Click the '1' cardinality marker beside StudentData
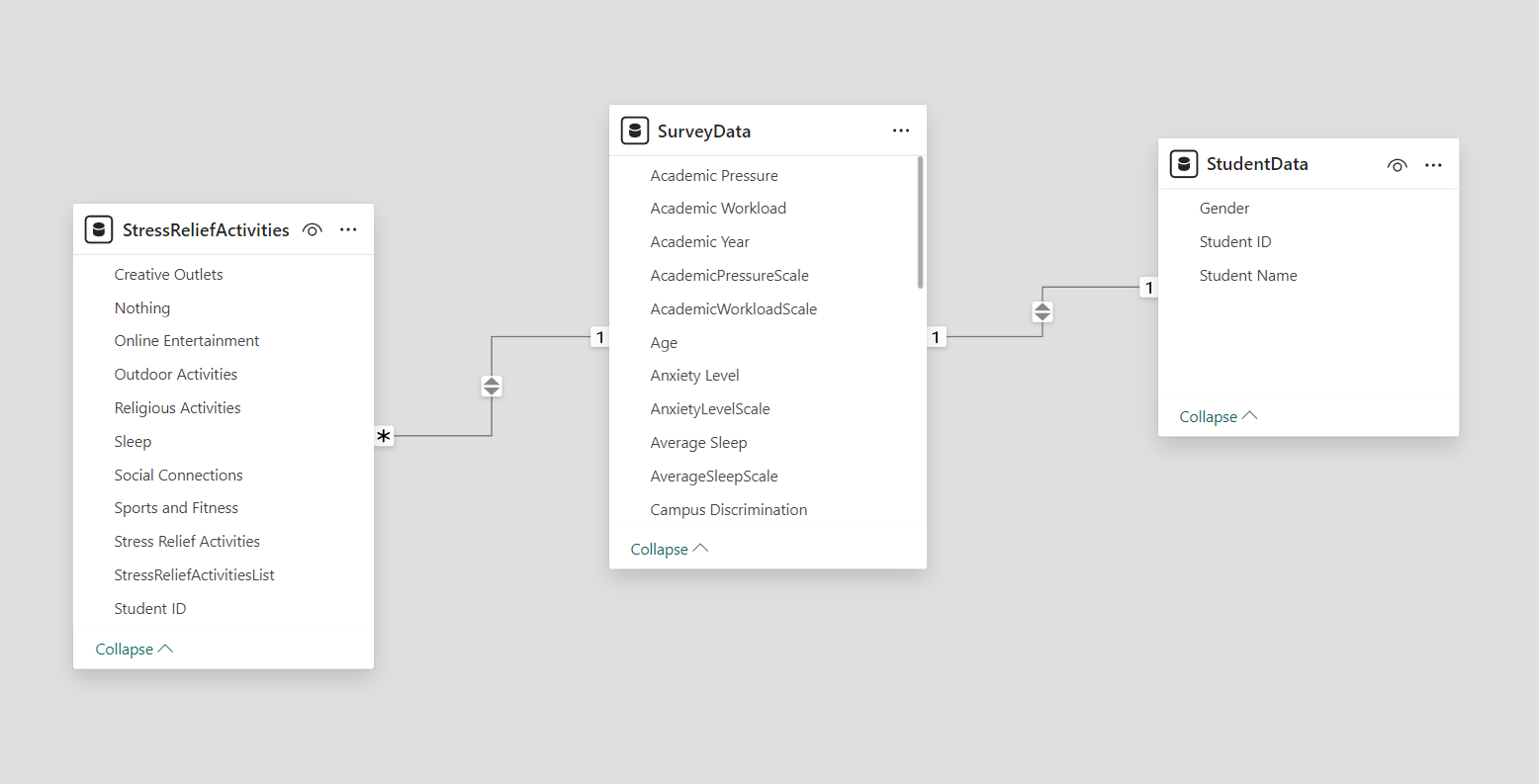Image resolution: width=1539 pixels, height=784 pixels. pos(1149,288)
